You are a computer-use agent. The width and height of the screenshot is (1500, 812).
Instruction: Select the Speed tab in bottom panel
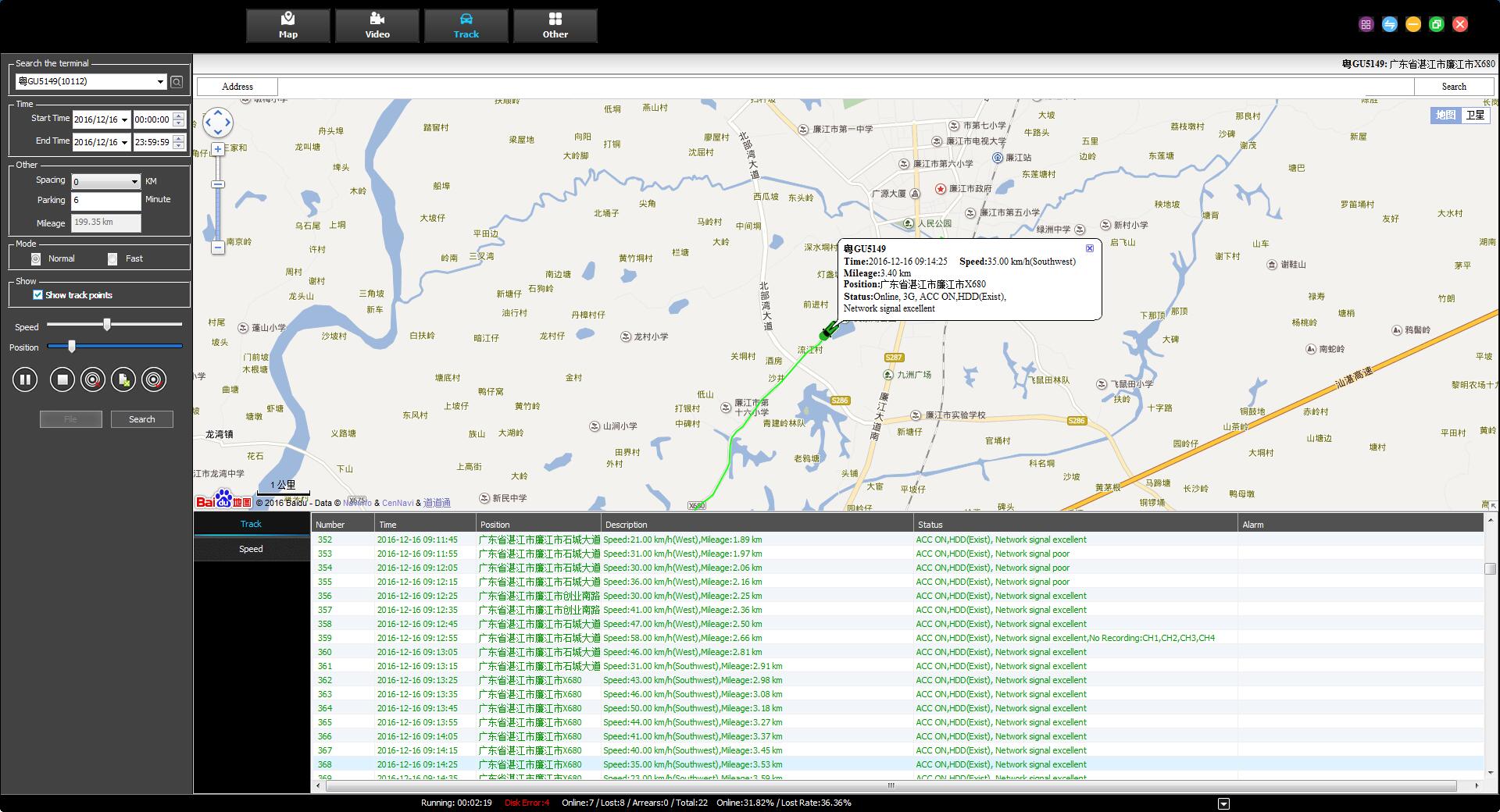click(252, 550)
